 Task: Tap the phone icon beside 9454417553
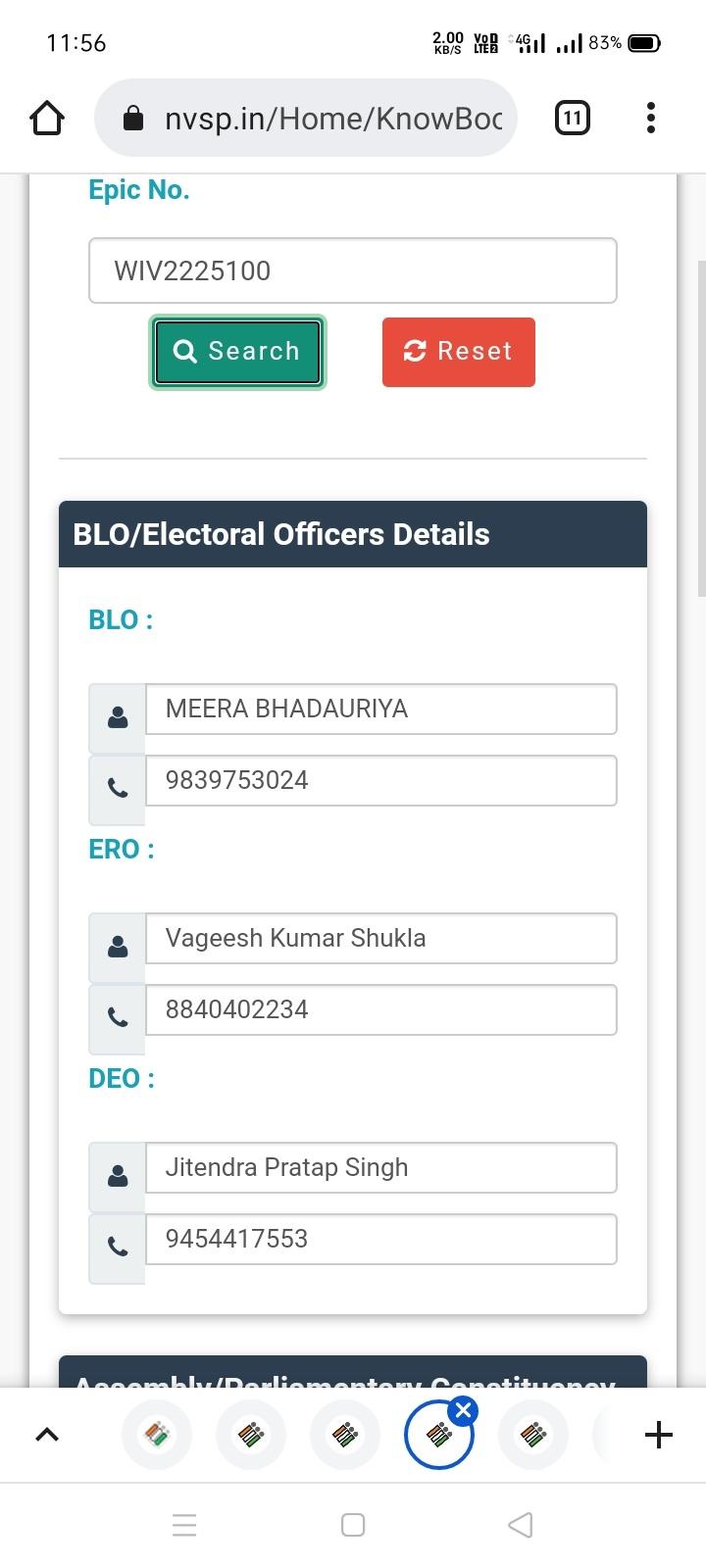[118, 1248]
